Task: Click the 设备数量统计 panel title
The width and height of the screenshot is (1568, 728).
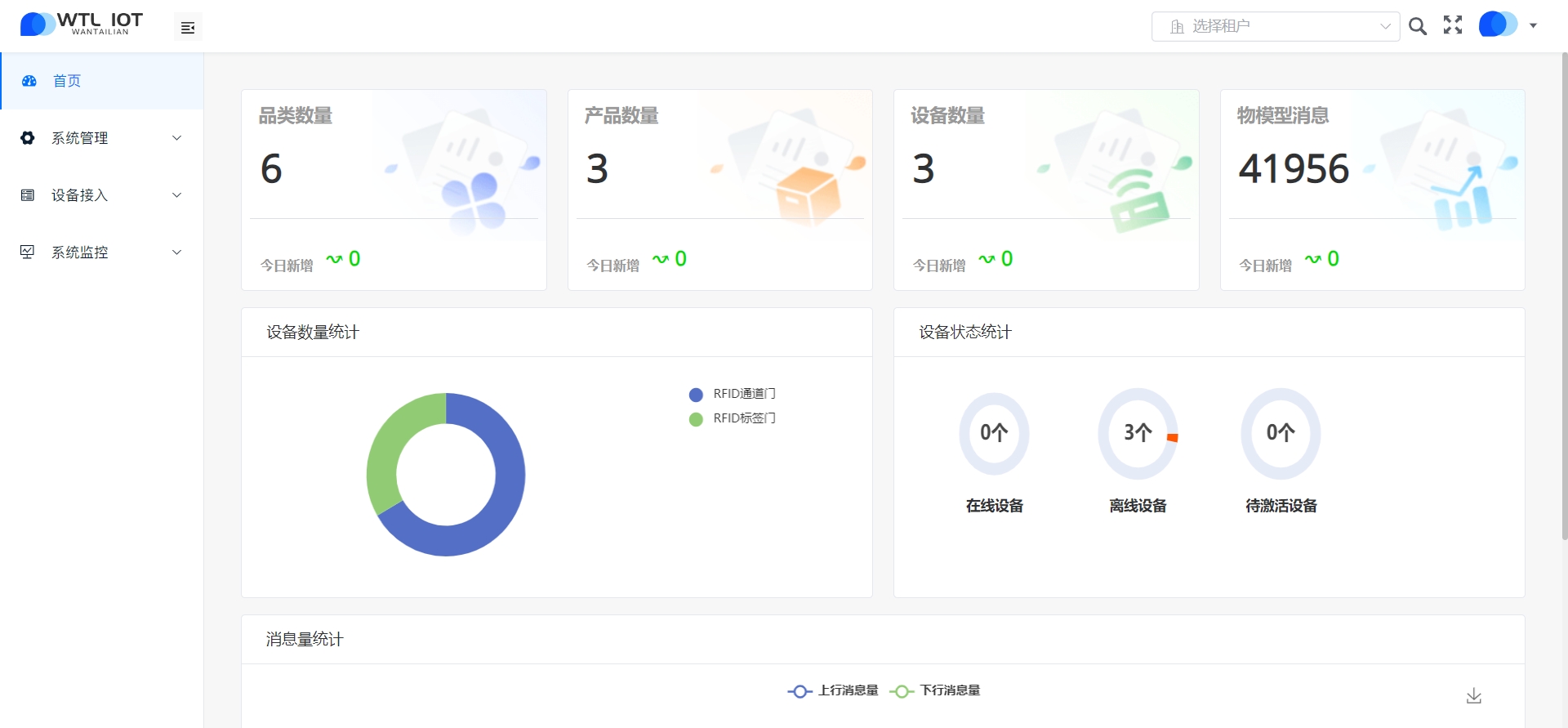Action: tap(313, 332)
